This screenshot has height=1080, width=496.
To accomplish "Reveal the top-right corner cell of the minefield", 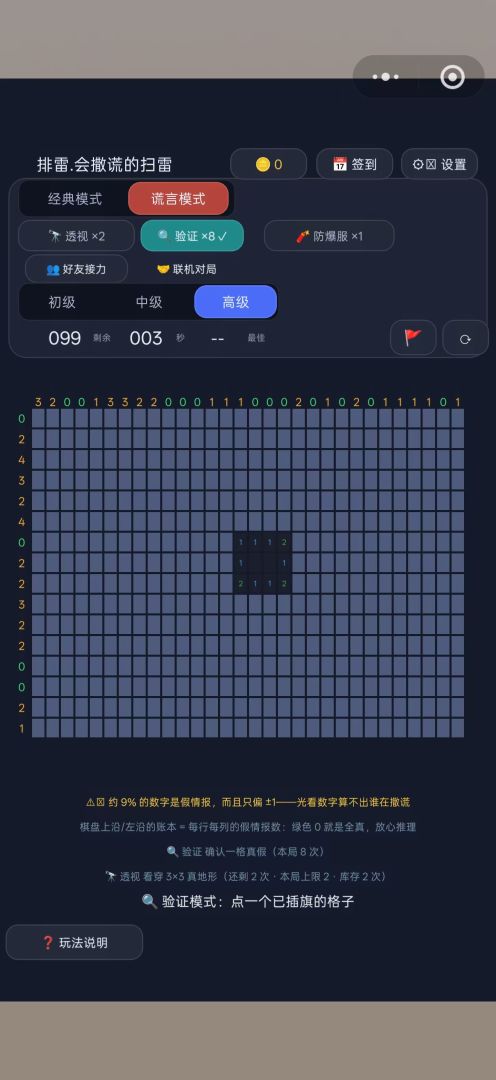I will click(457, 418).
